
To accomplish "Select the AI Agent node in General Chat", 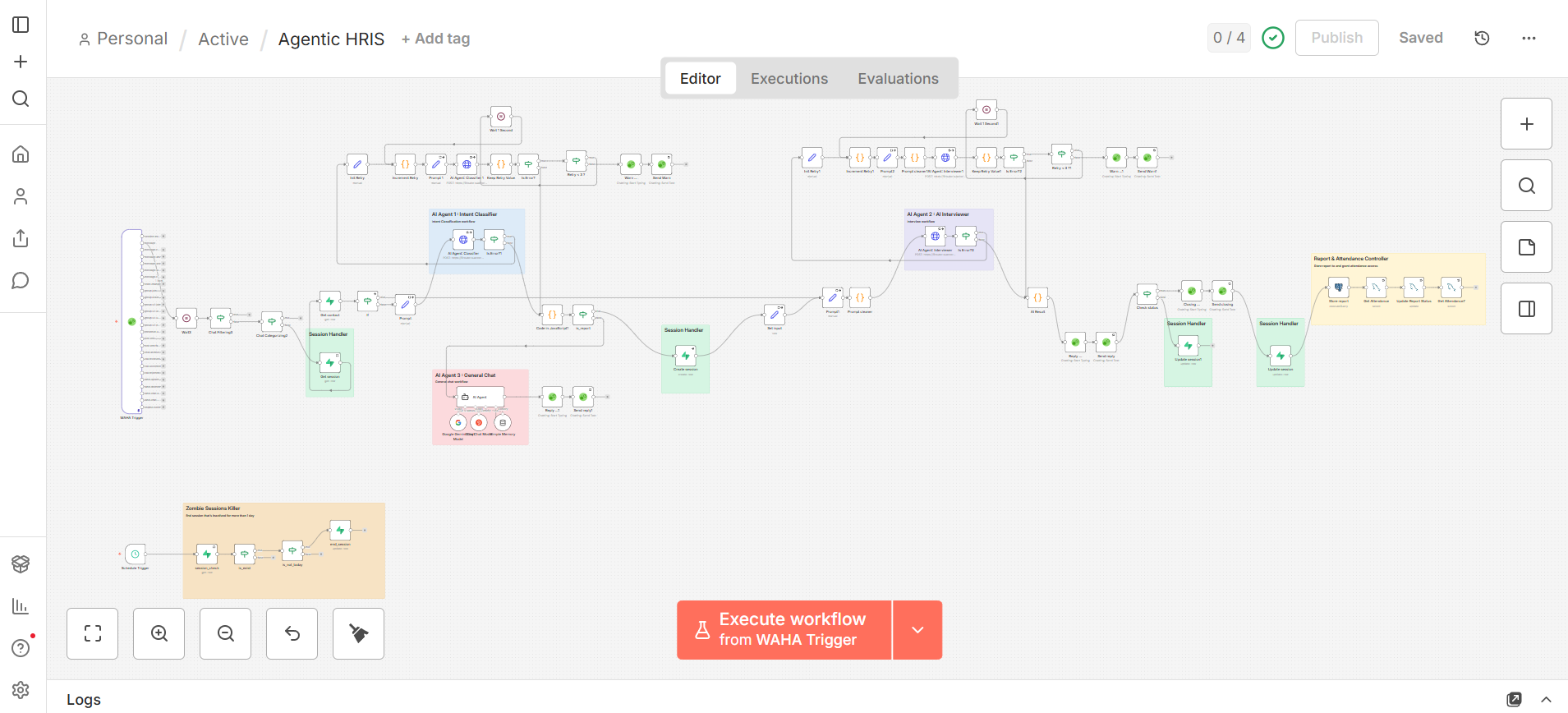I will tap(480, 397).
